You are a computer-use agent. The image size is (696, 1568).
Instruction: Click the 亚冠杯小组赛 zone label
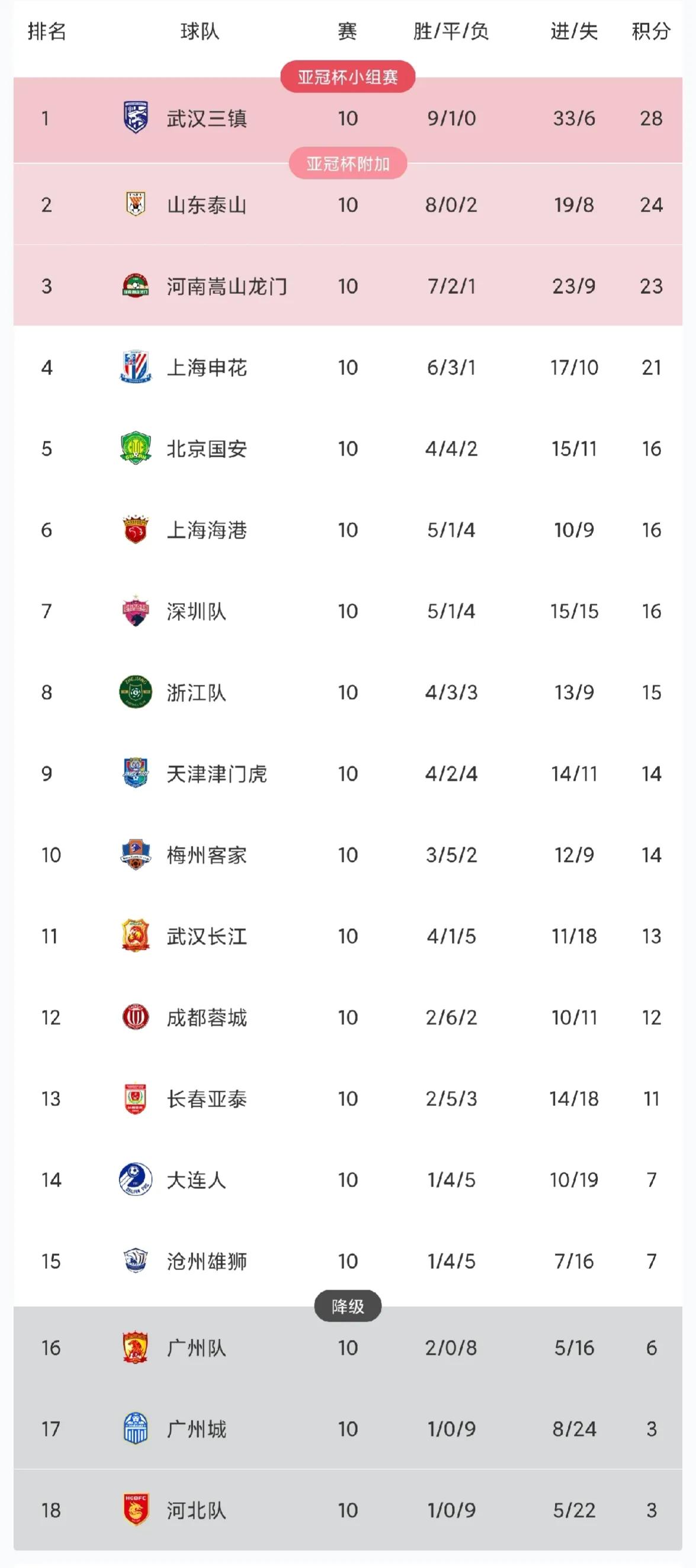pyautogui.click(x=348, y=76)
